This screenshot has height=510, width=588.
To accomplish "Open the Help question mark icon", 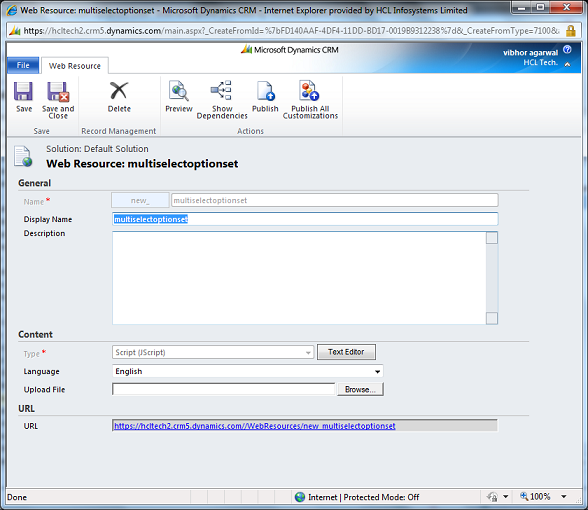I will coord(567,50).
